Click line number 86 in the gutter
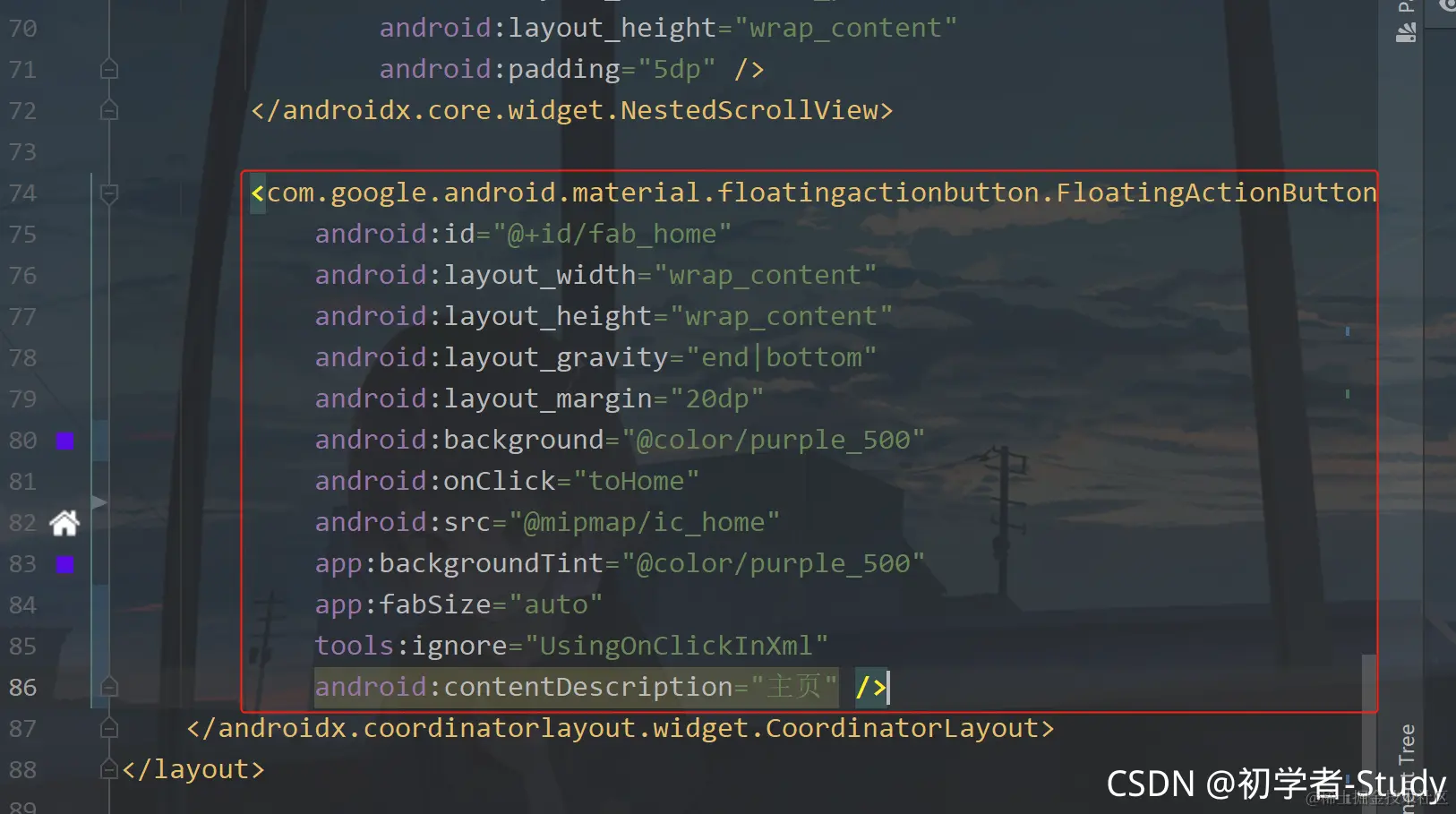Screen dimensions: 1456x814 click(23, 688)
